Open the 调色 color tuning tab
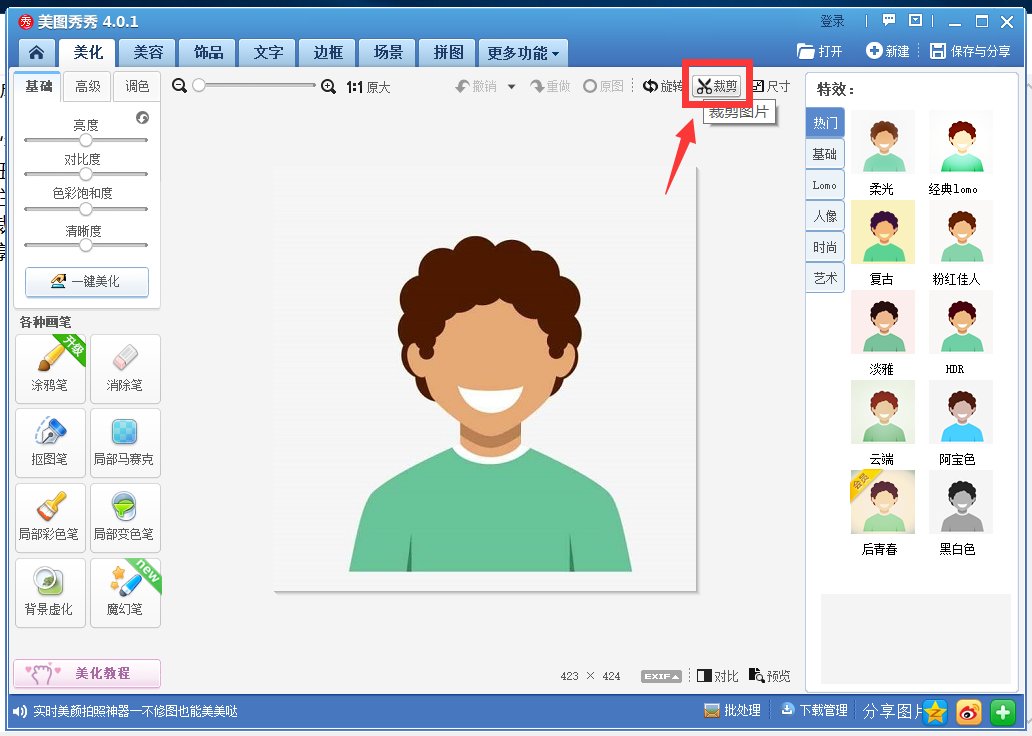Image resolution: width=1032 pixels, height=736 pixels. [x=137, y=86]
